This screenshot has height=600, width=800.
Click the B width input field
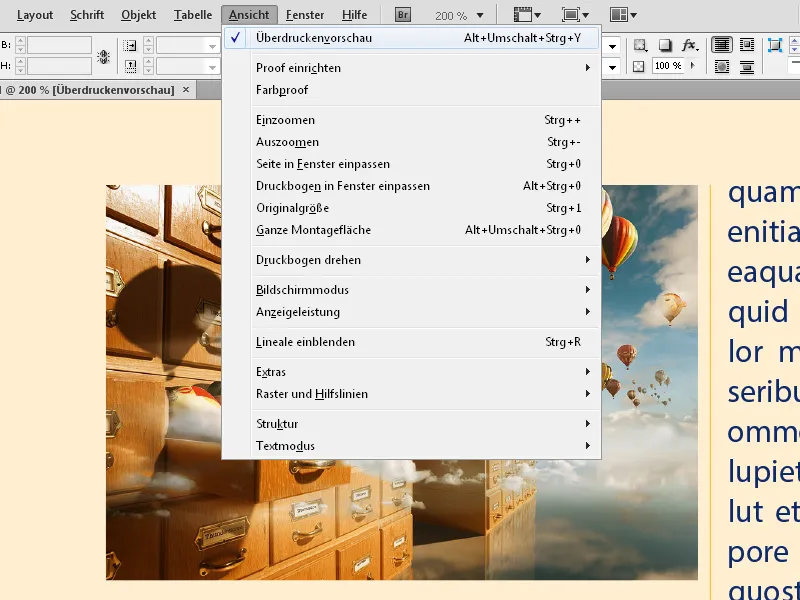(59, 45)
